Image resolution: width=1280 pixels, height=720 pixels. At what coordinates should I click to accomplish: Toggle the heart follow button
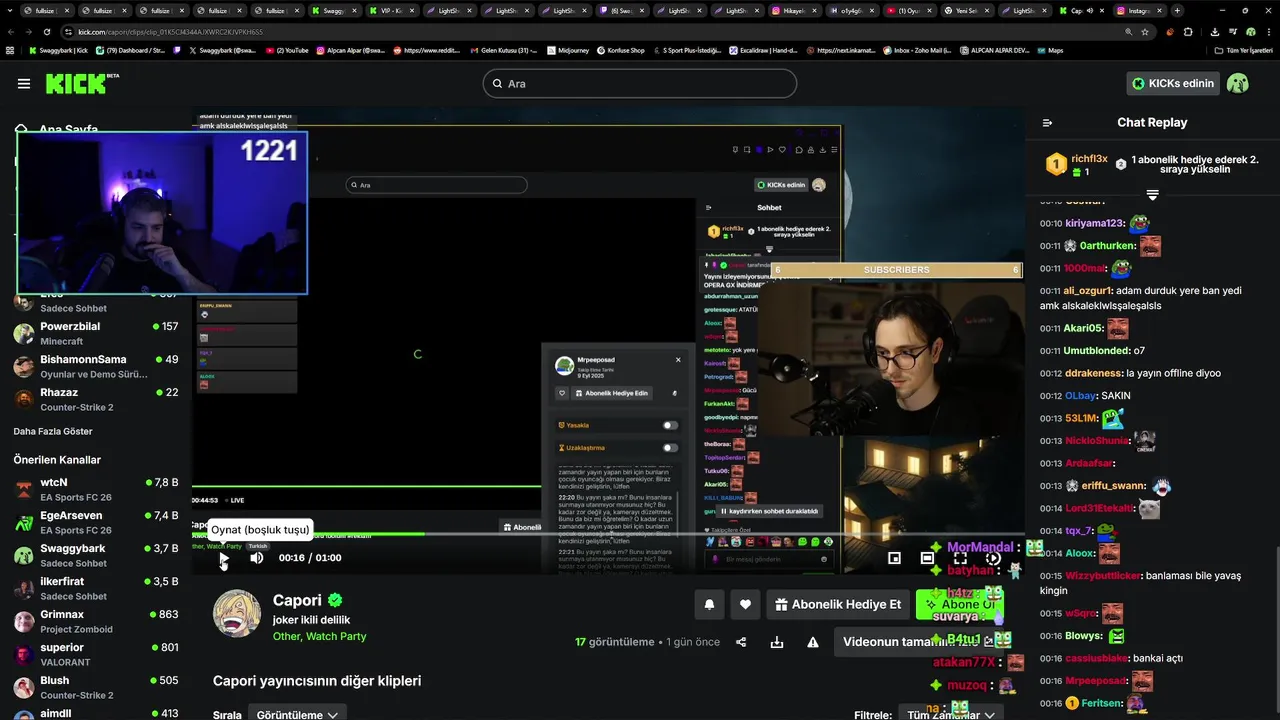pos(745,604)
